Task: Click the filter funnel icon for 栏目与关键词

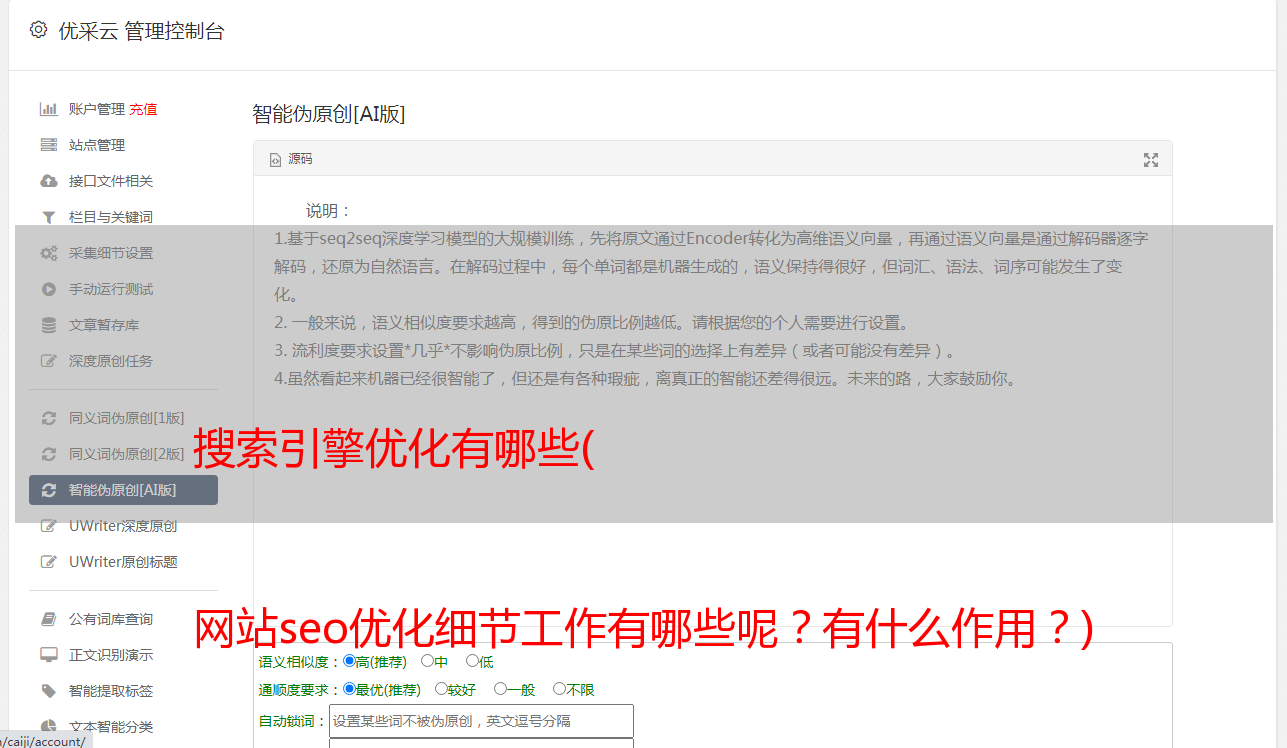Action: [x=48, y=217]
